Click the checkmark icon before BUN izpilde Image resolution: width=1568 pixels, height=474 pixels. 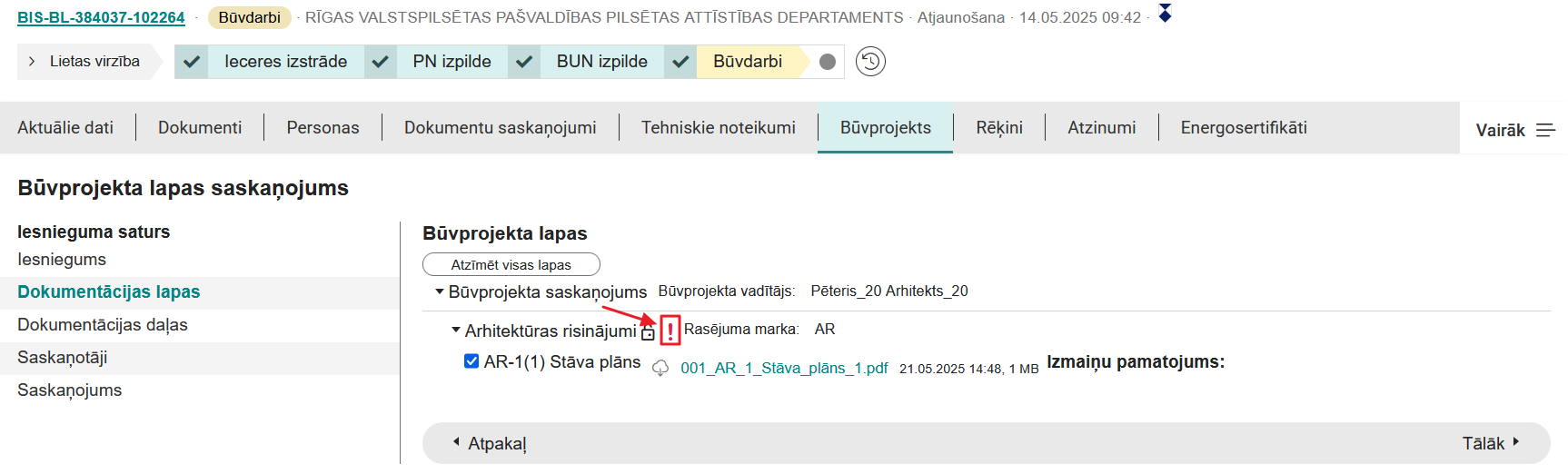524,62
